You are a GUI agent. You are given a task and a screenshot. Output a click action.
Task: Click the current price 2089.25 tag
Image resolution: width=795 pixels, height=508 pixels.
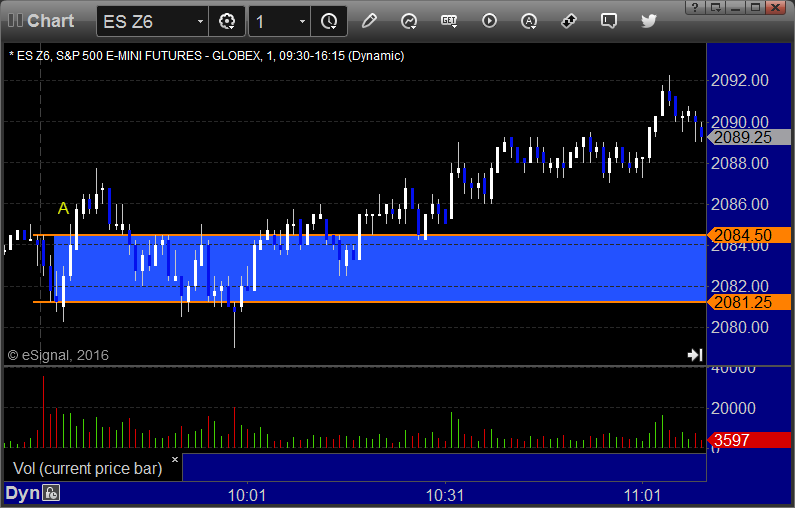751,137
